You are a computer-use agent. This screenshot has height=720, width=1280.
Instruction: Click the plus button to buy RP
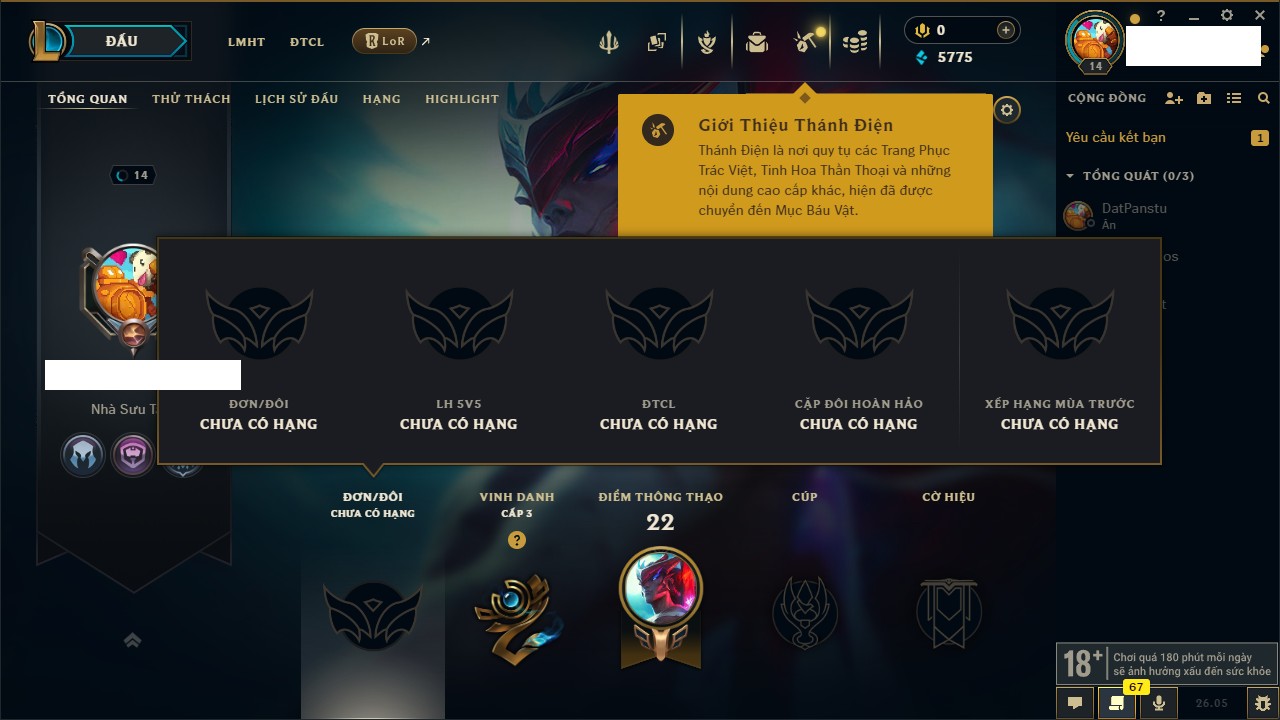[1006, 30]
